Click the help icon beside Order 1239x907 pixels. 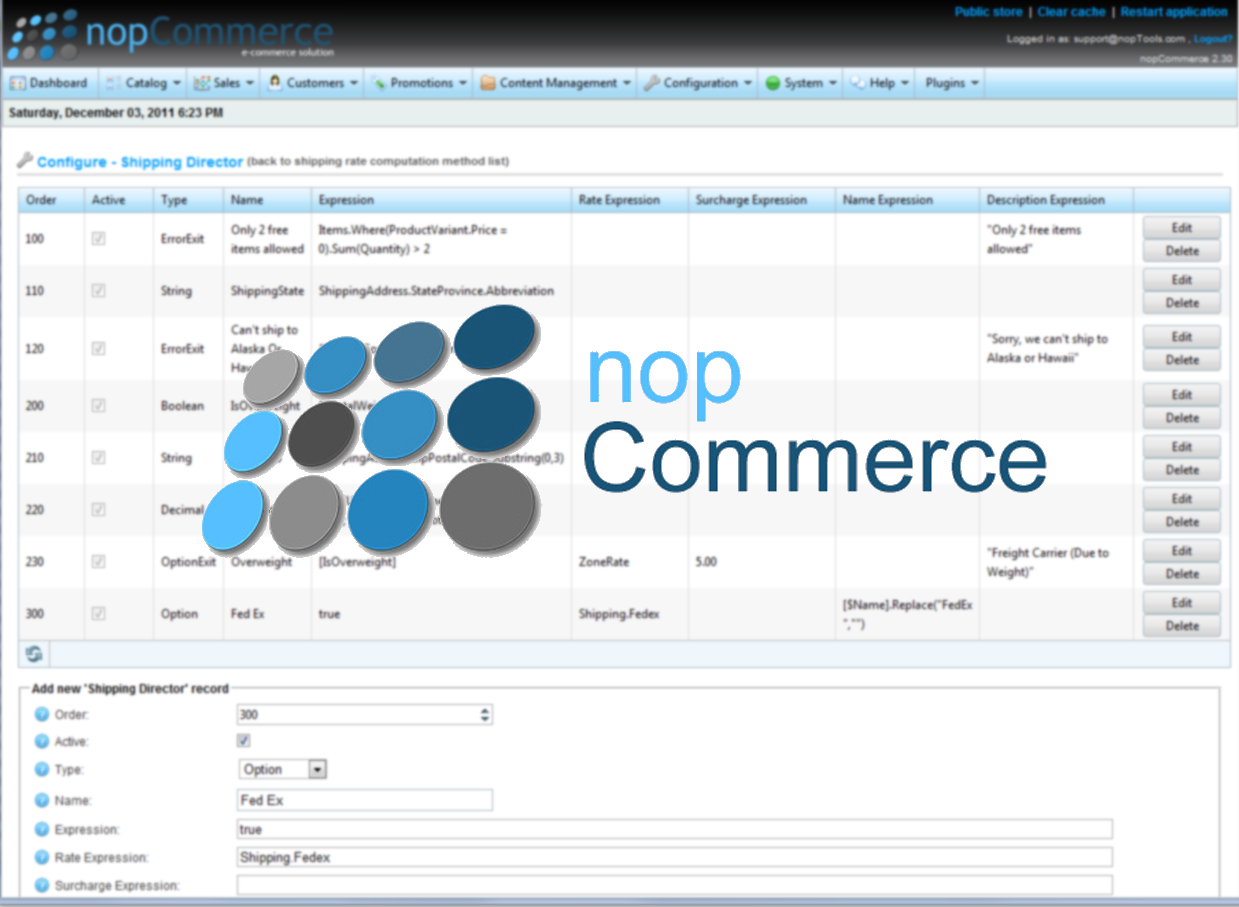[x=42, y=714]
